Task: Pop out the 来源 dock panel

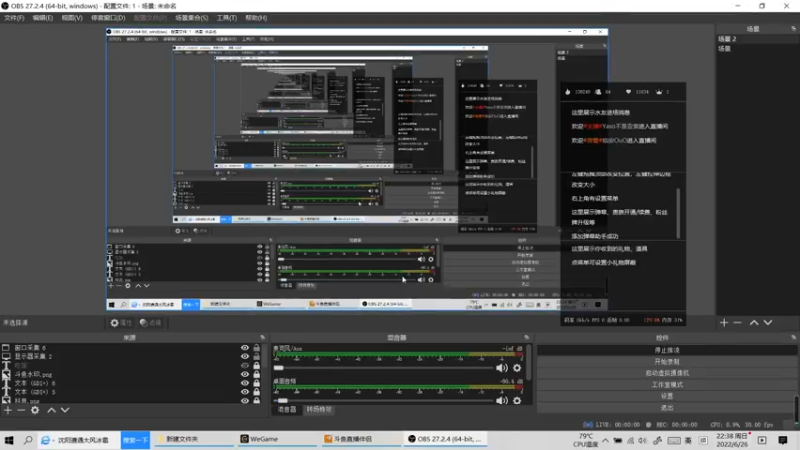Action: 262,337
